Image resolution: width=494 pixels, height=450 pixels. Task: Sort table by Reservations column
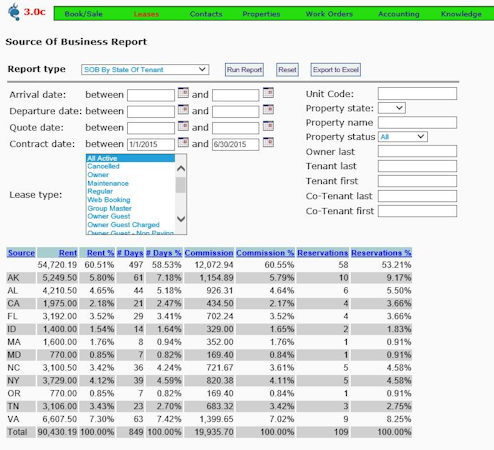(x=323, y=253)
